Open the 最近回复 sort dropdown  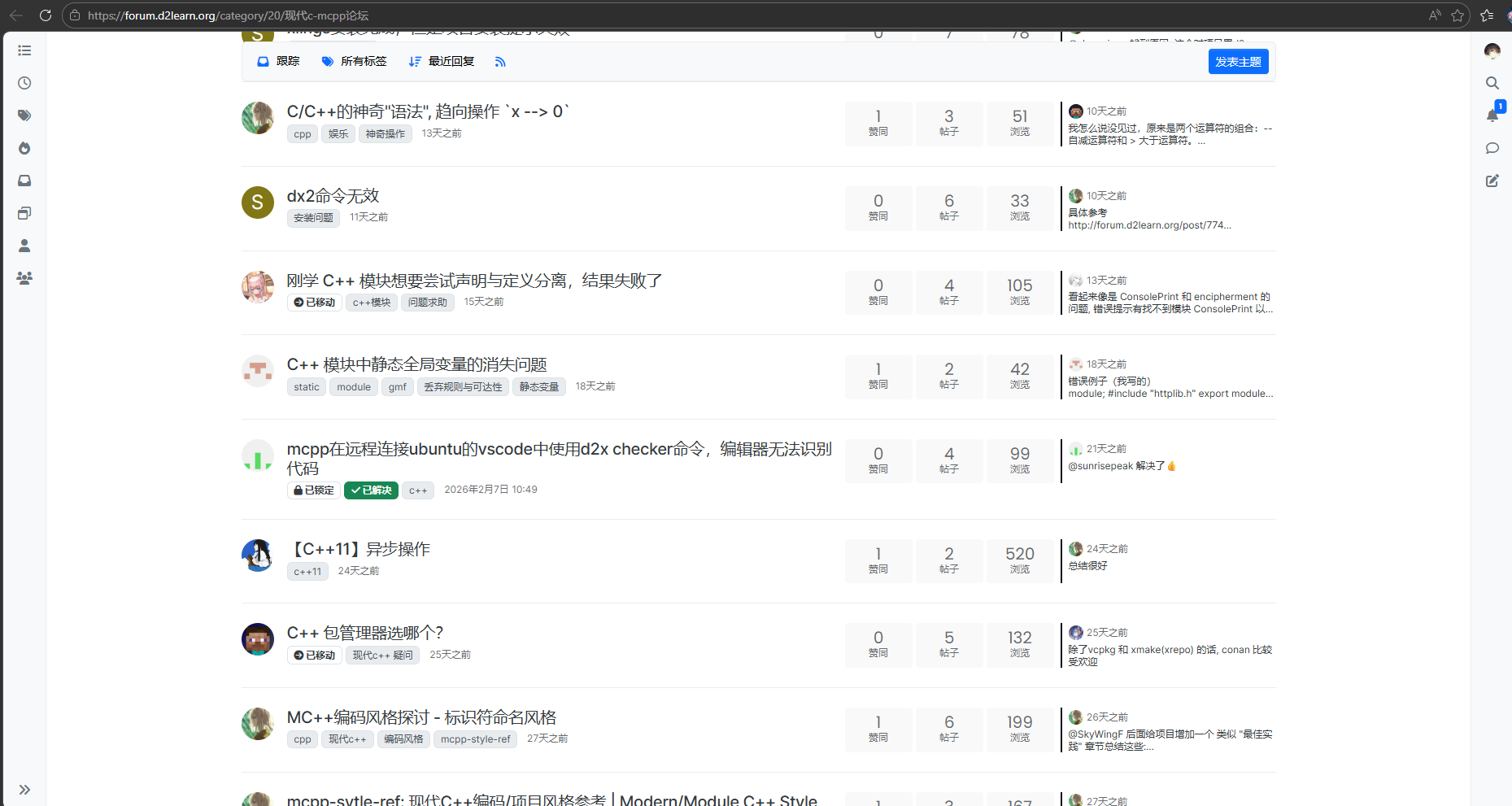click(x=442, y=62)
